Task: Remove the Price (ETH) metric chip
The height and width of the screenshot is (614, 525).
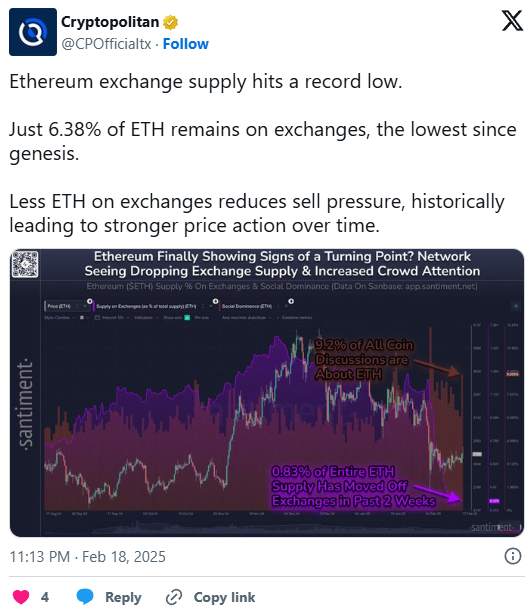Action: pyautogui.click(x=85, y=306)
